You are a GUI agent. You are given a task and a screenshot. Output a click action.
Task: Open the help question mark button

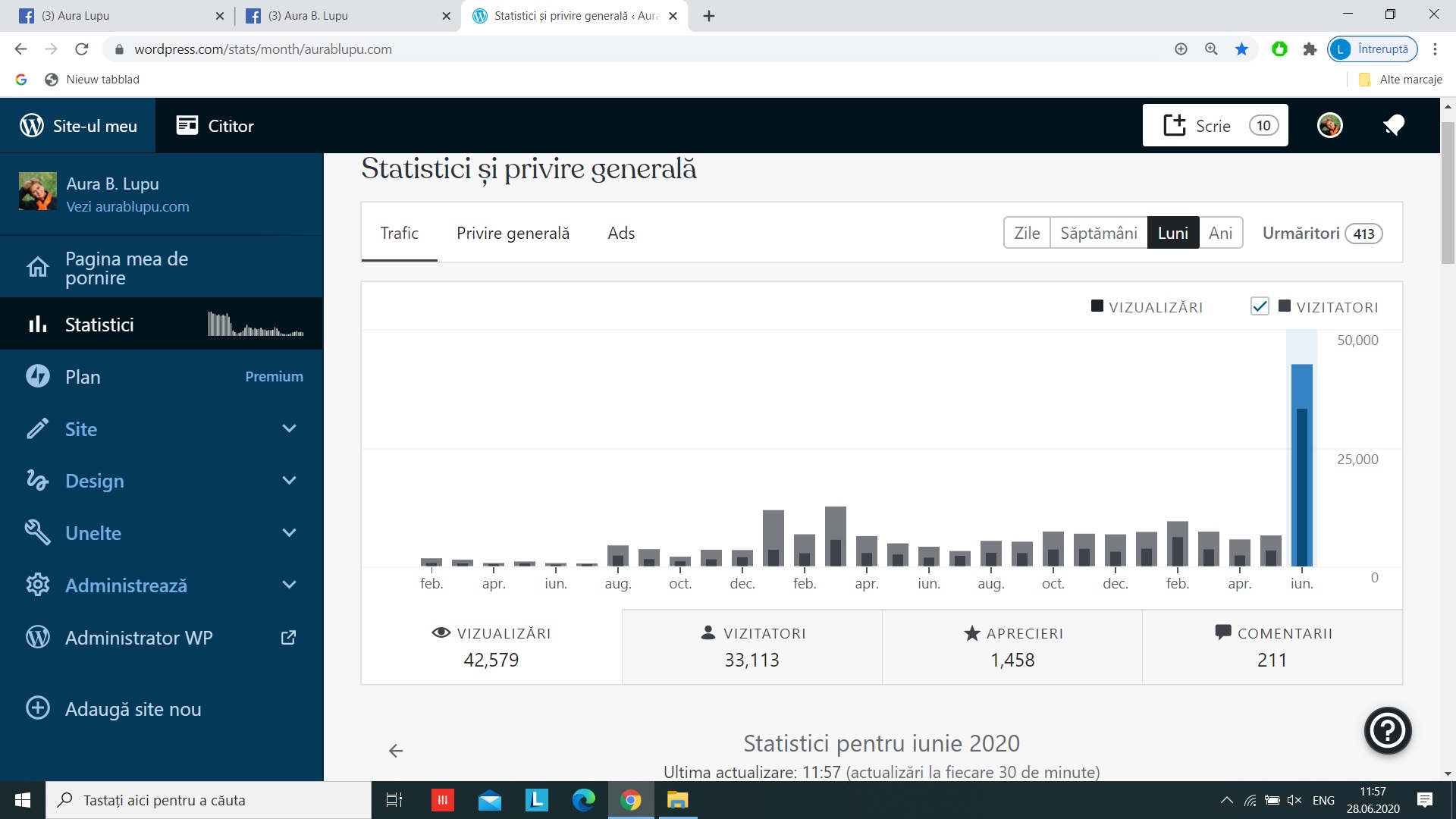click(x=1387, y=730)
